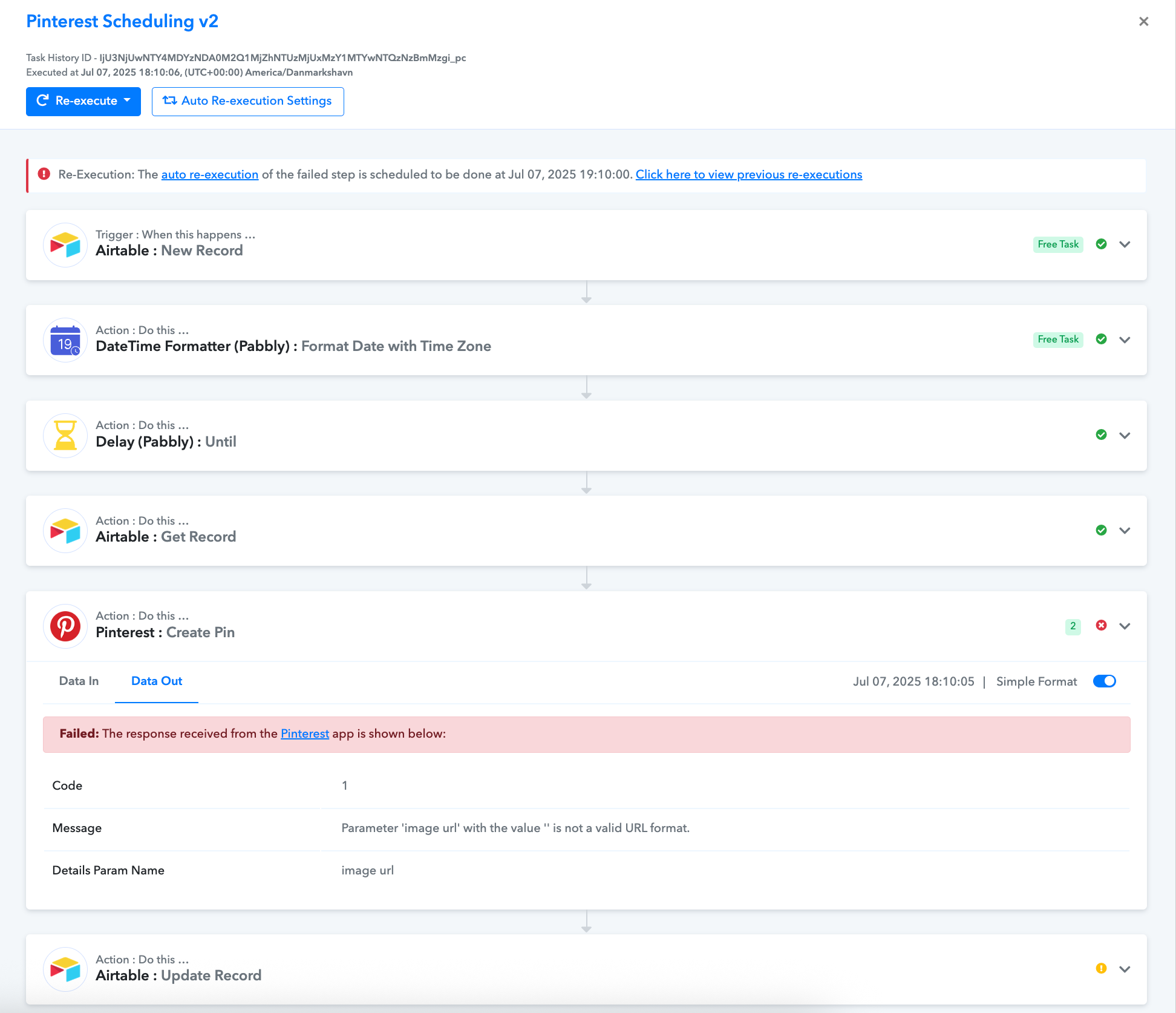Click the Task History ID text
1176x1013 pixels.
click(246, 57)
